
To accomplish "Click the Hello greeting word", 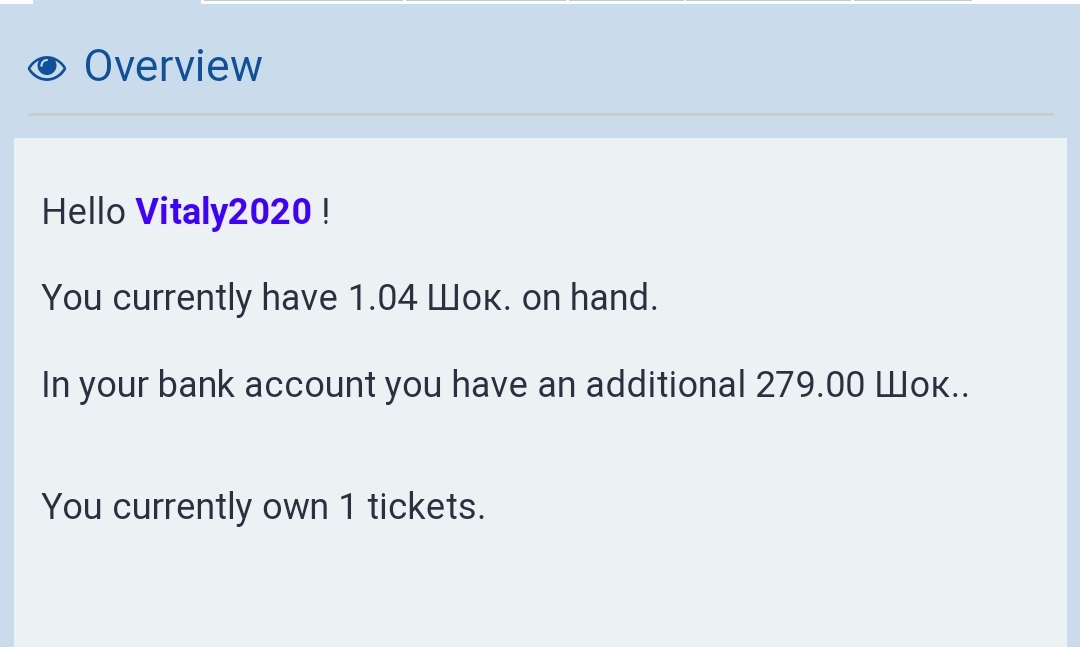I will (x=83, y=212).
